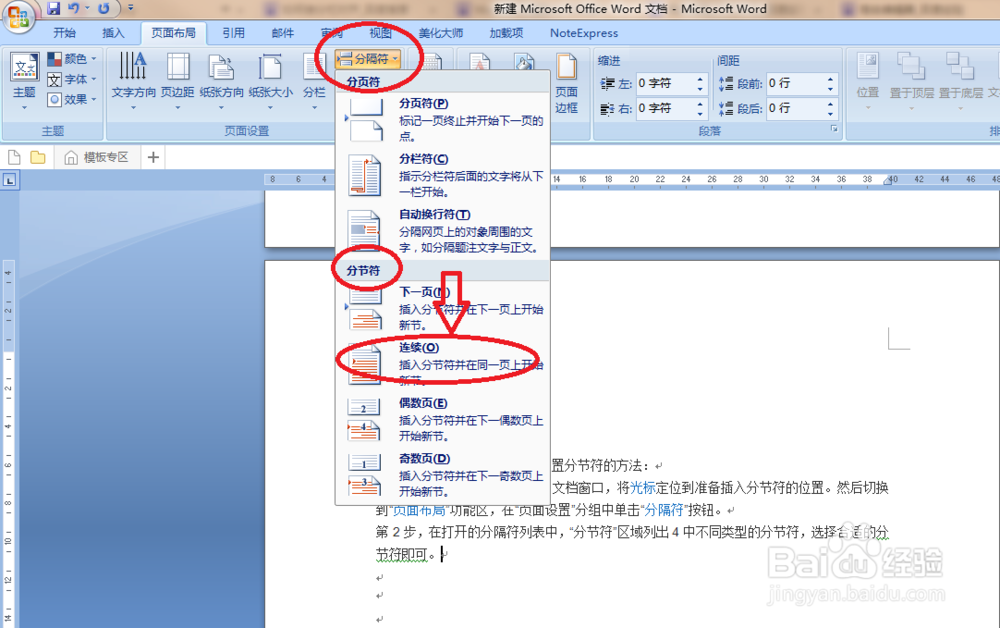Screen dimensions: 1000x628
Task: Follow the 页面布局 hyperlink in text
Action: (418, 510)
